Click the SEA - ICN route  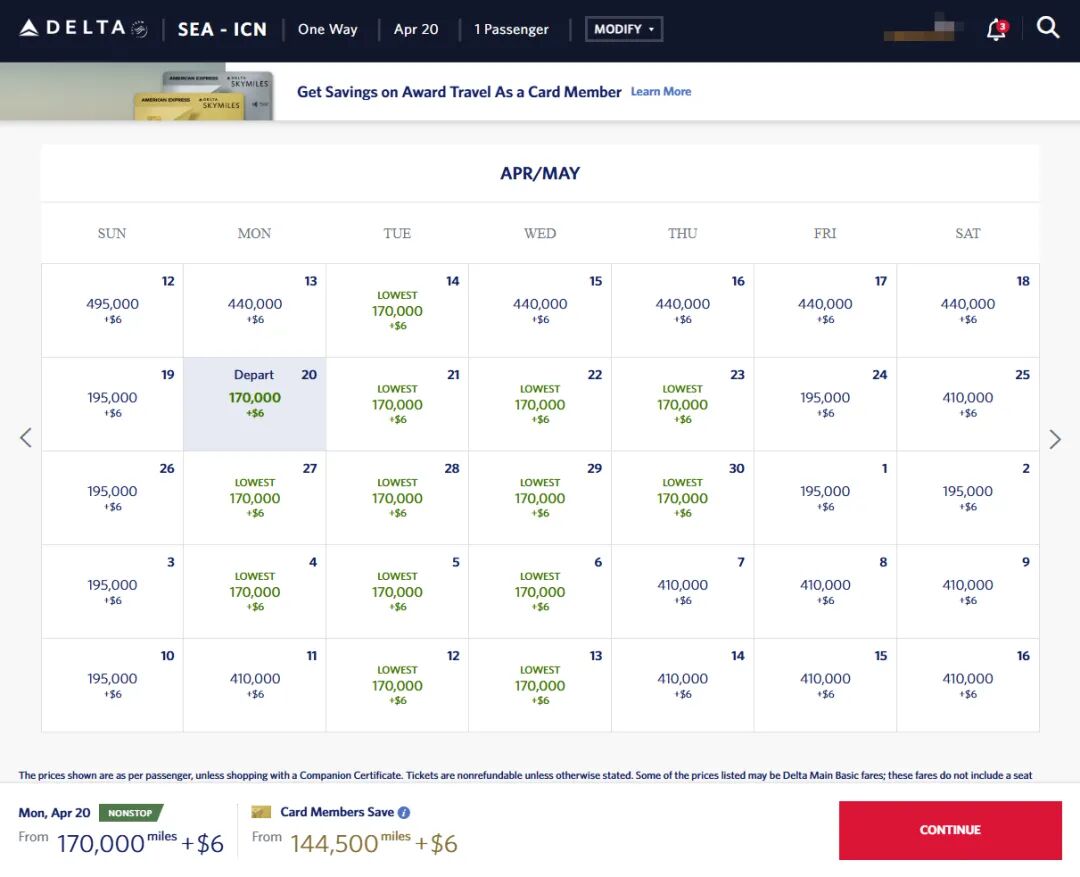point(222,29)
